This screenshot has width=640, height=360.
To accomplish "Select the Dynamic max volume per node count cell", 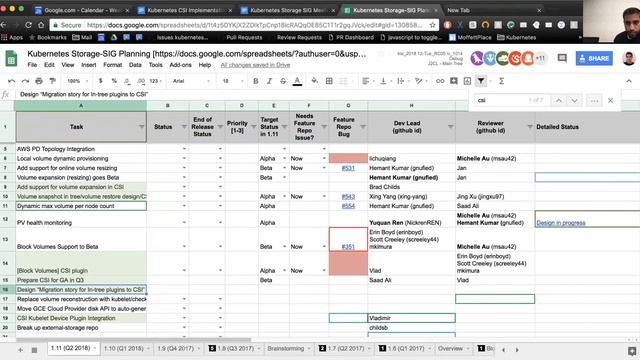I will tap(81, 206).
